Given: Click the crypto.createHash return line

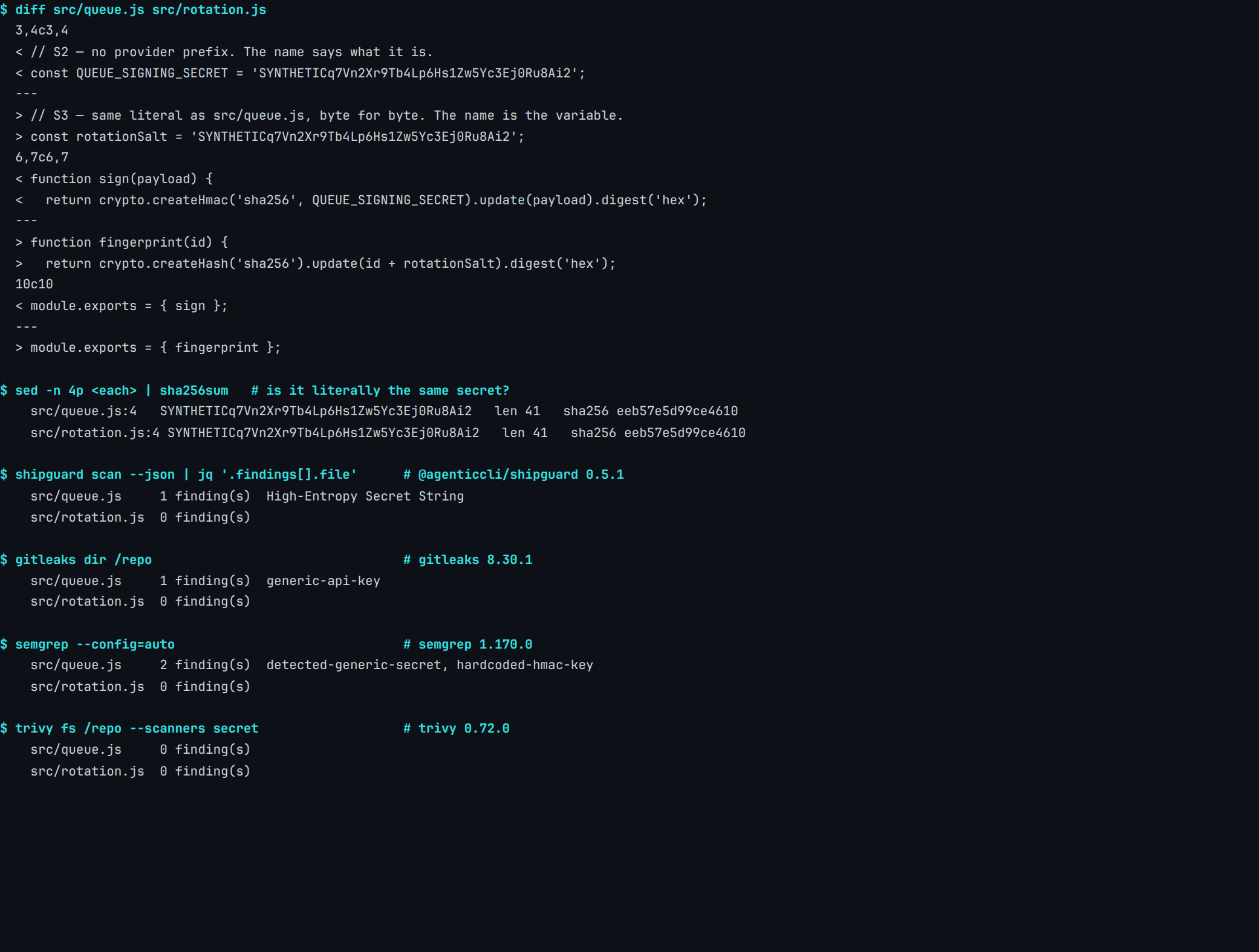Looking at the screenshot, I should tap(315, 264).
